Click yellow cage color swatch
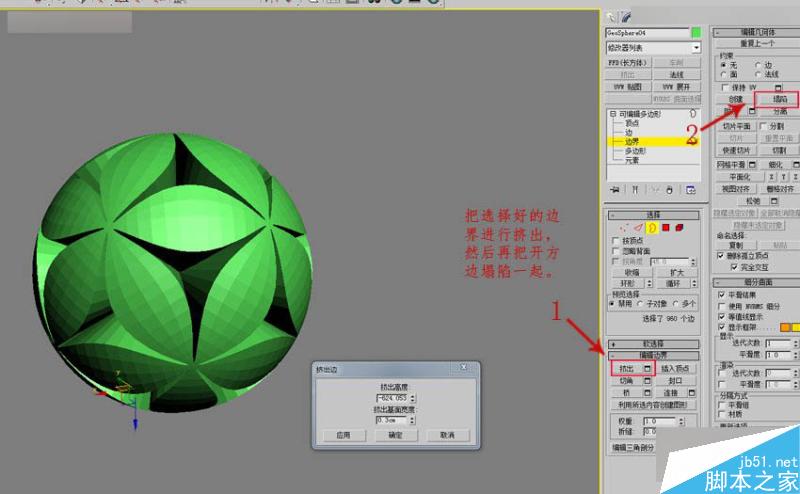Image resolution: width=800 pixels, height=494 pixels. [795, 327]
